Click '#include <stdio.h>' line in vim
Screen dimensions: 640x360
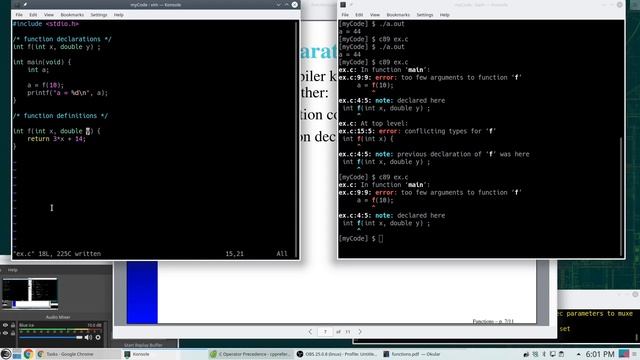tap(45, 24)
